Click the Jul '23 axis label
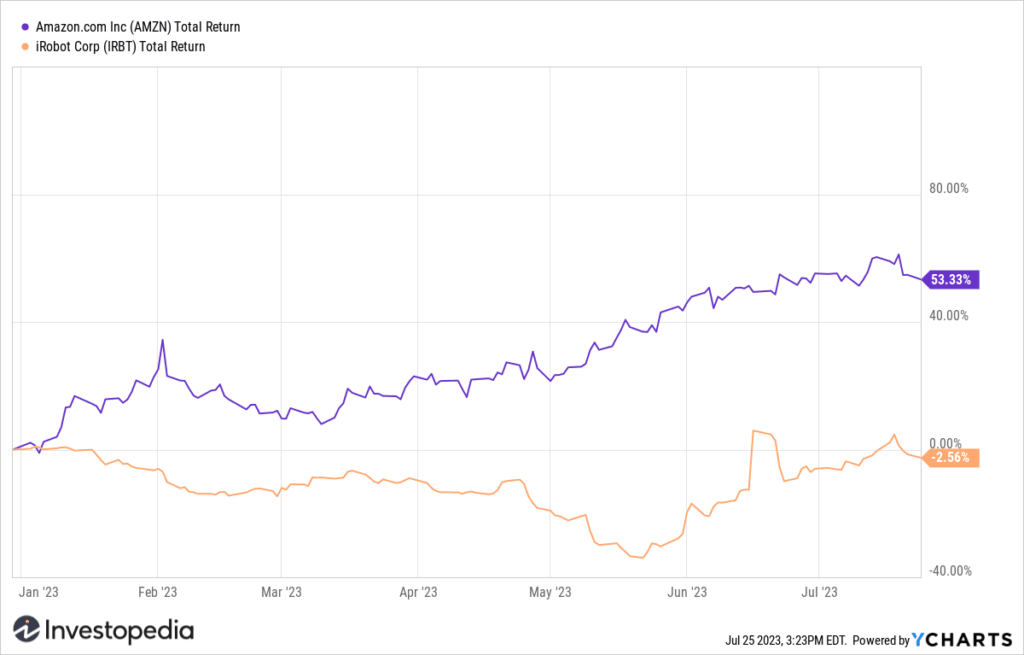This screenshot has height=655, width=1024. [819, 592]
